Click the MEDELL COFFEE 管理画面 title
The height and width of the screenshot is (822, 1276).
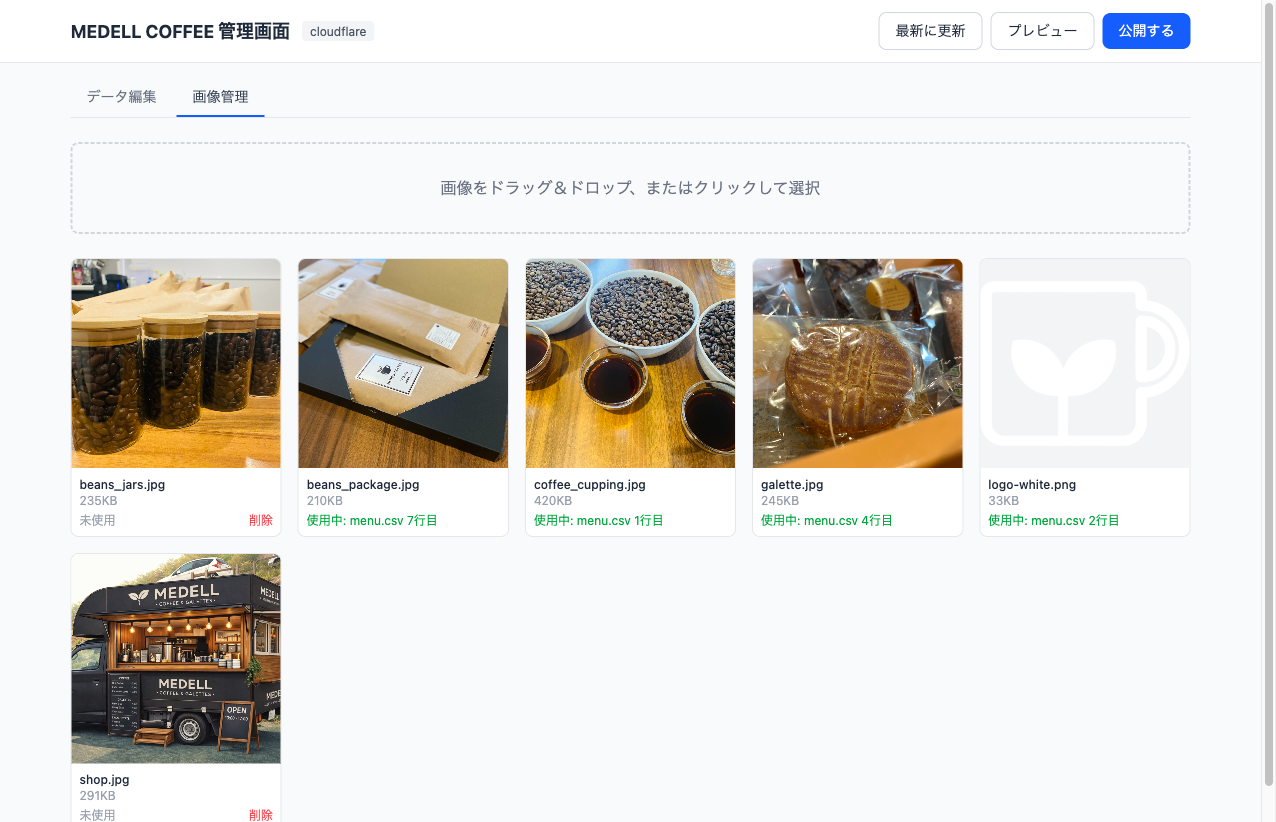[180, 31]
